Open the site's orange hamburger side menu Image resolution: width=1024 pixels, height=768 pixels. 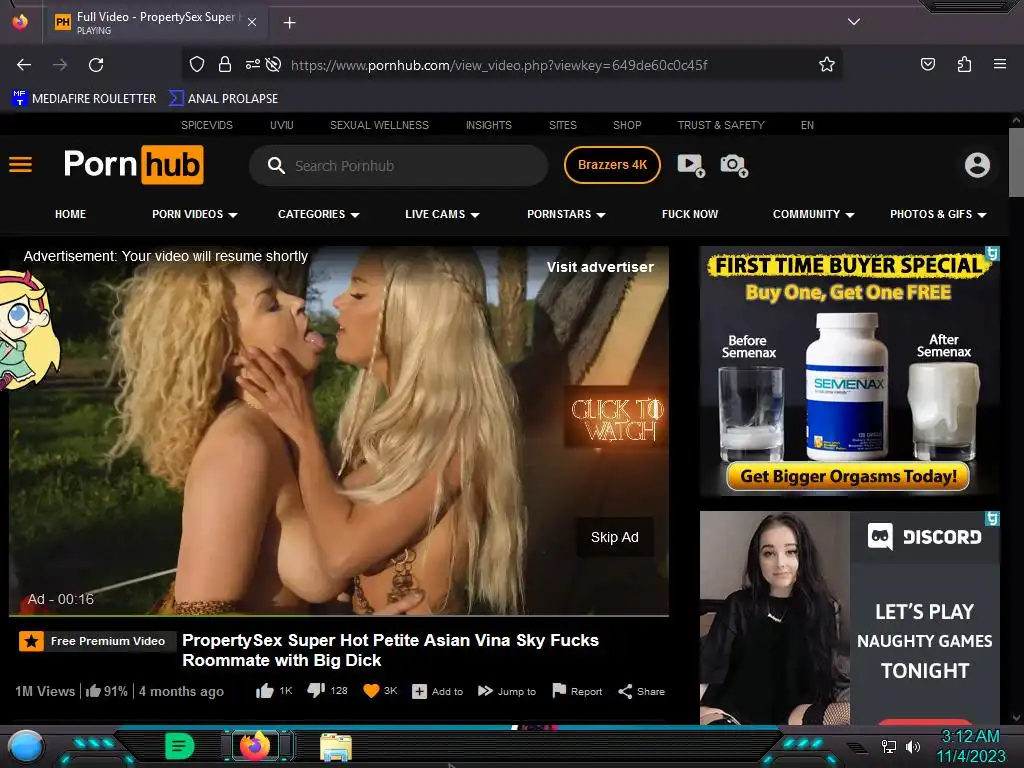pos(20,165)
